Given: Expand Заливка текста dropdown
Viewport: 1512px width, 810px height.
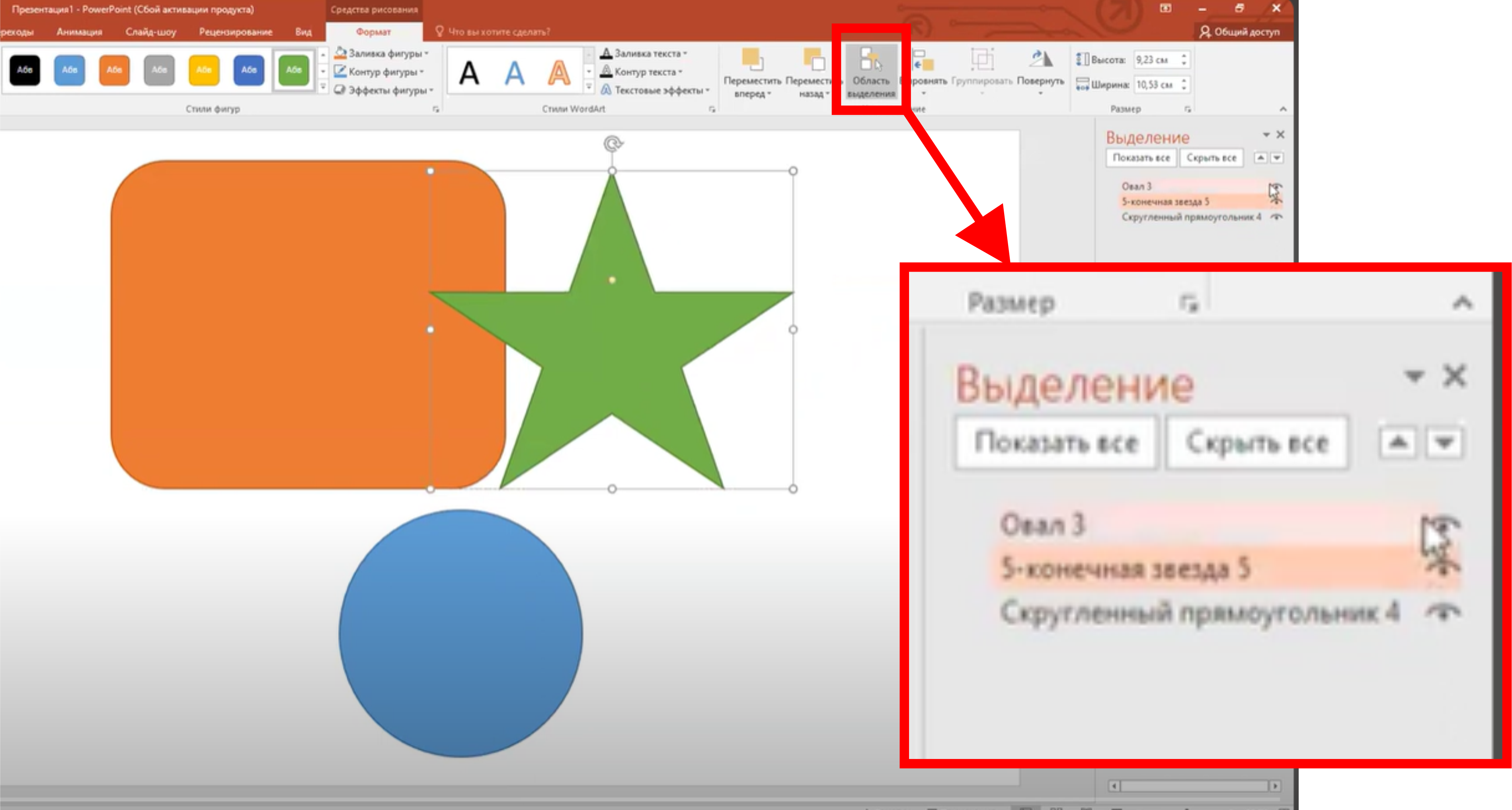Looking at the screenshot, I should pyautogui.click(x=685, y=53).
